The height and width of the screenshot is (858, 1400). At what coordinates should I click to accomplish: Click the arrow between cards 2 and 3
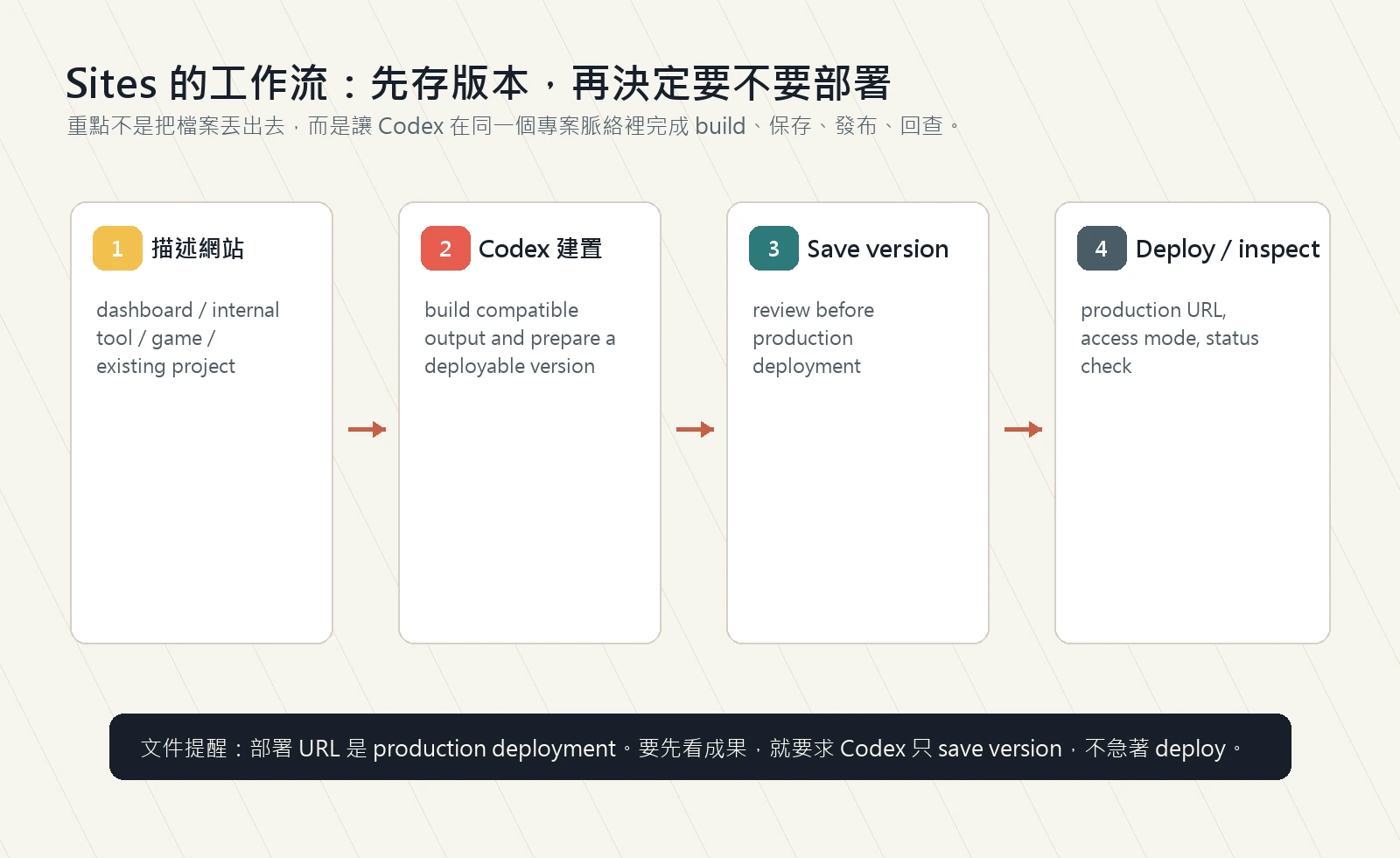click(x=695, y=429)
